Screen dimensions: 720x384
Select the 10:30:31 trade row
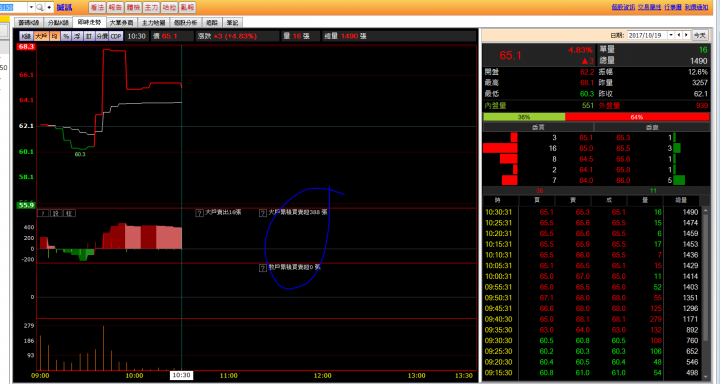click(x=592, y=212)
